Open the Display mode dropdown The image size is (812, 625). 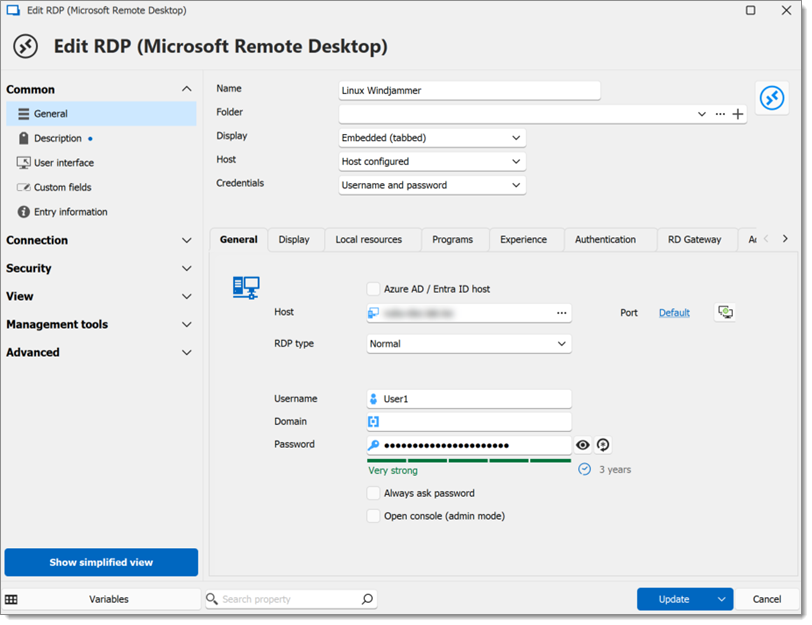(x=432, y=138)
